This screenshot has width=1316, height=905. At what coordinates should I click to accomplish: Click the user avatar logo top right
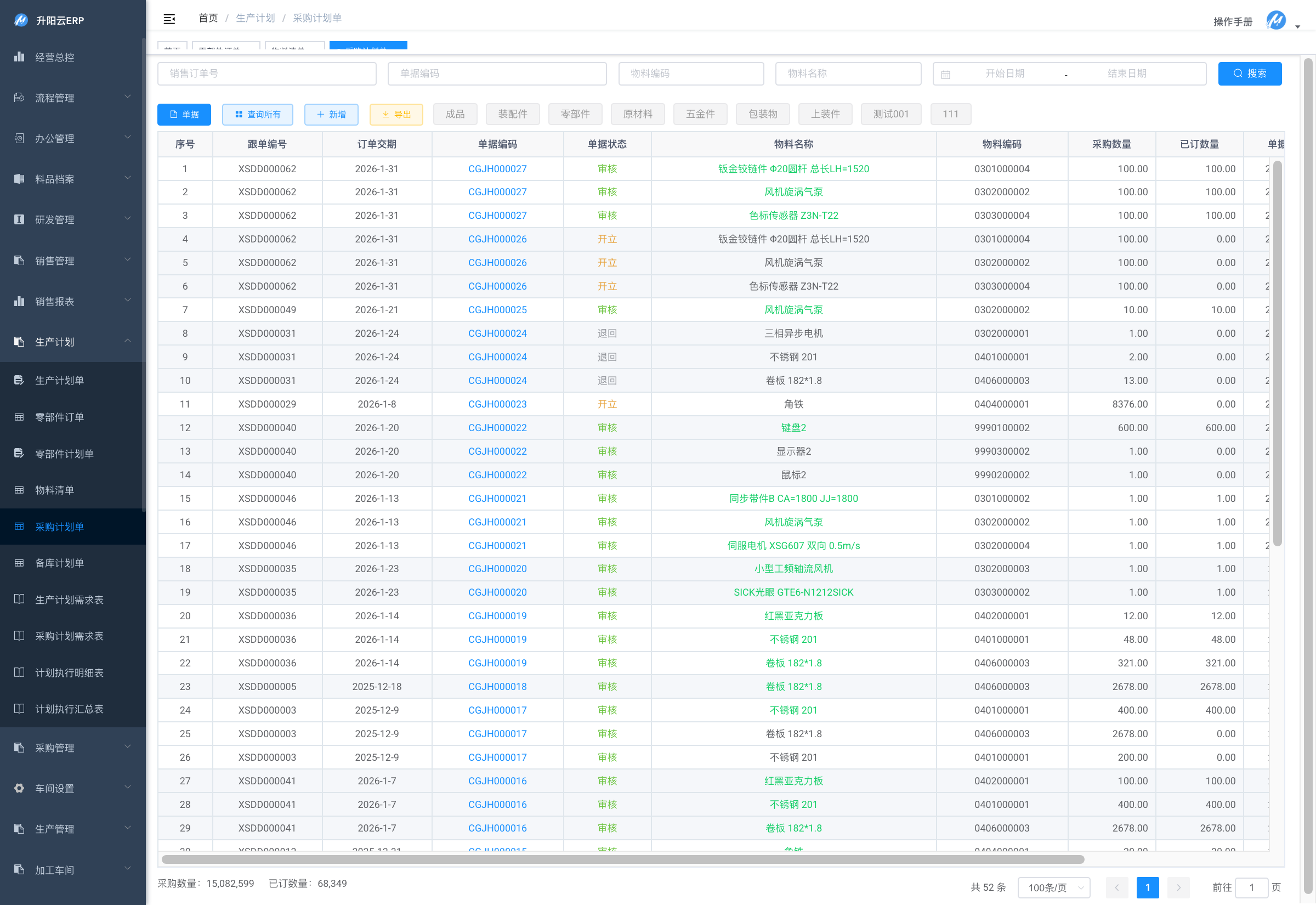point(1275,20)
